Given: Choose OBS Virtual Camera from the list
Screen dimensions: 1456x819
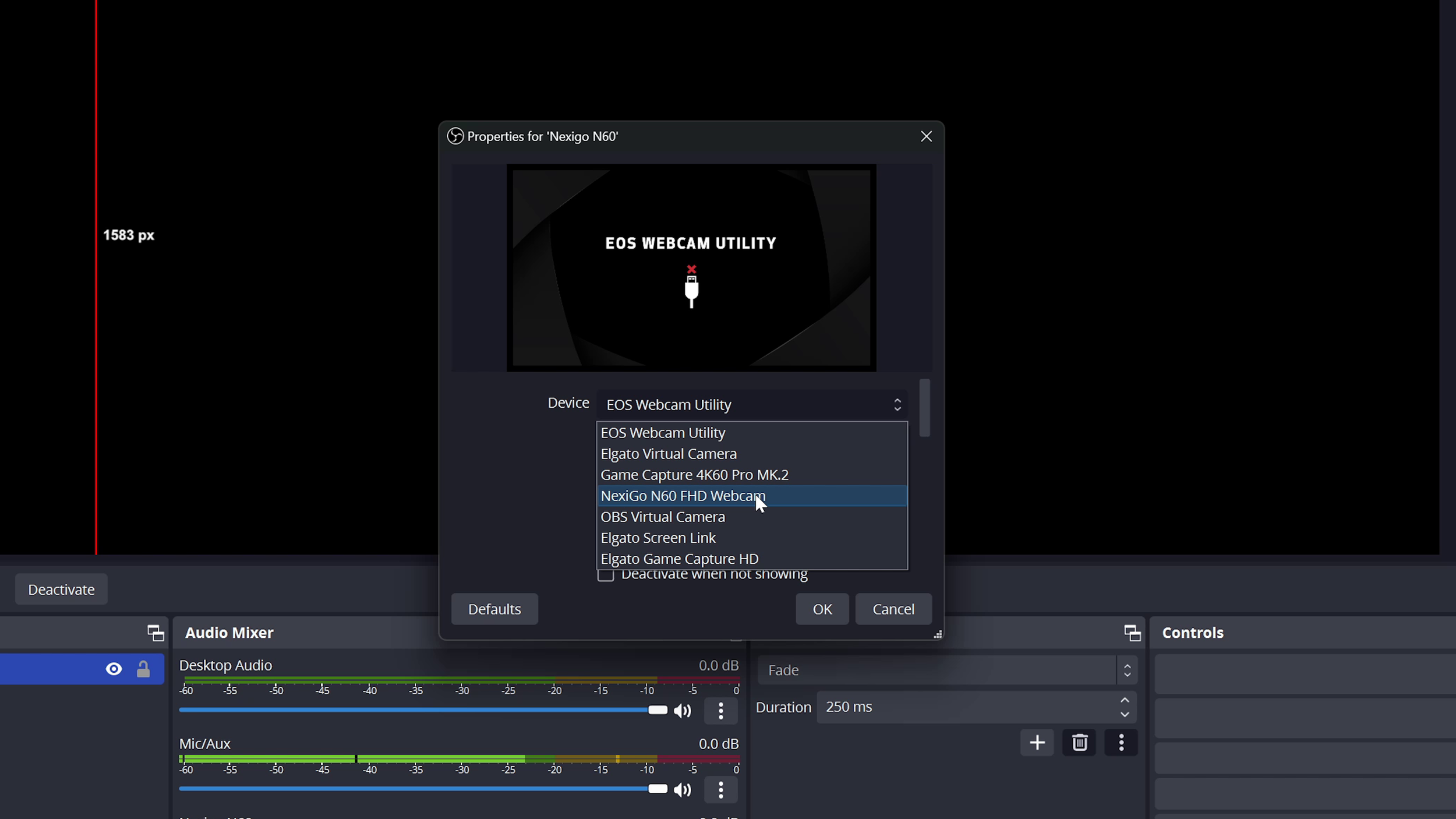Looking at the screenshot, I should [x=663, y=517].
